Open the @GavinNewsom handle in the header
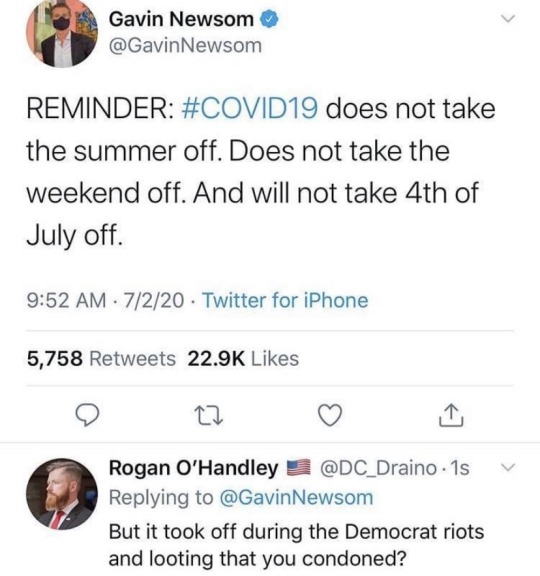 coord(186,46)
